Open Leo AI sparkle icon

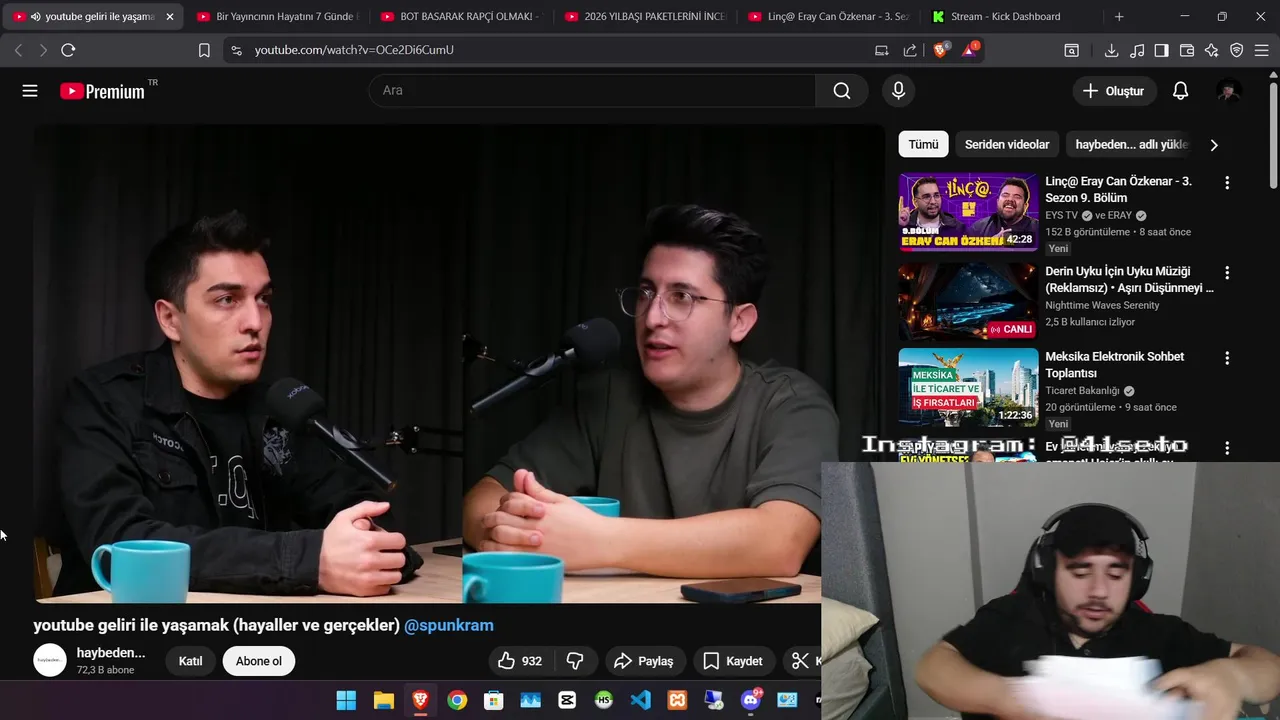1212,50
